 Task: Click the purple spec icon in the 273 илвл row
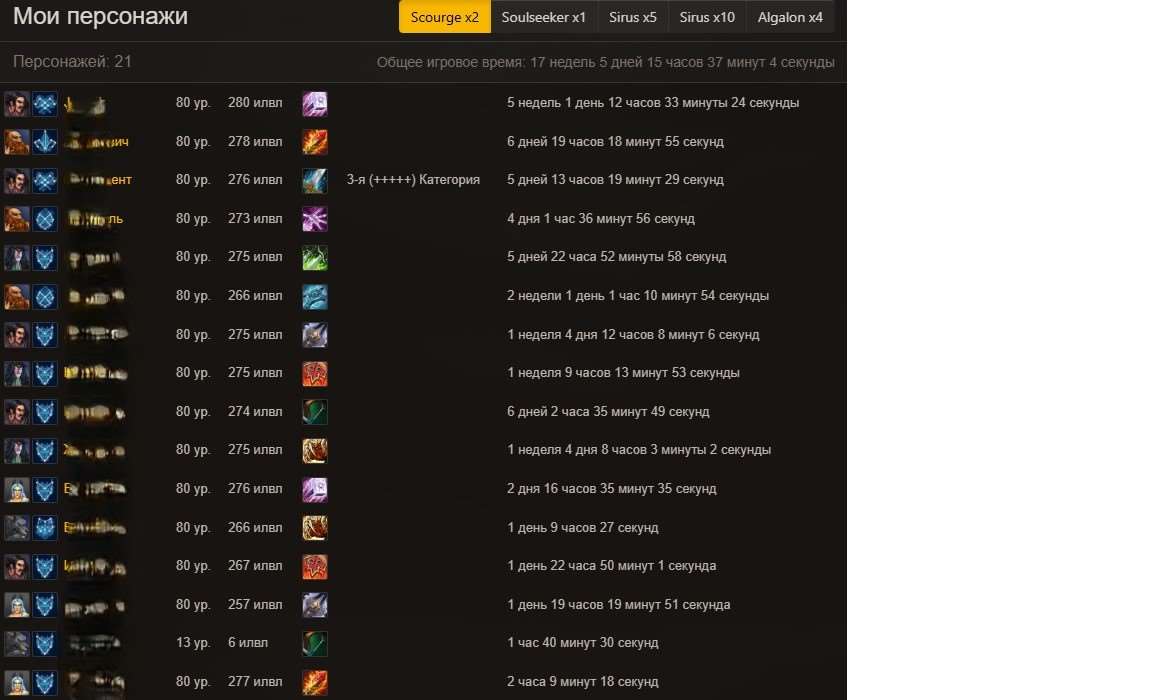point(315,219)
